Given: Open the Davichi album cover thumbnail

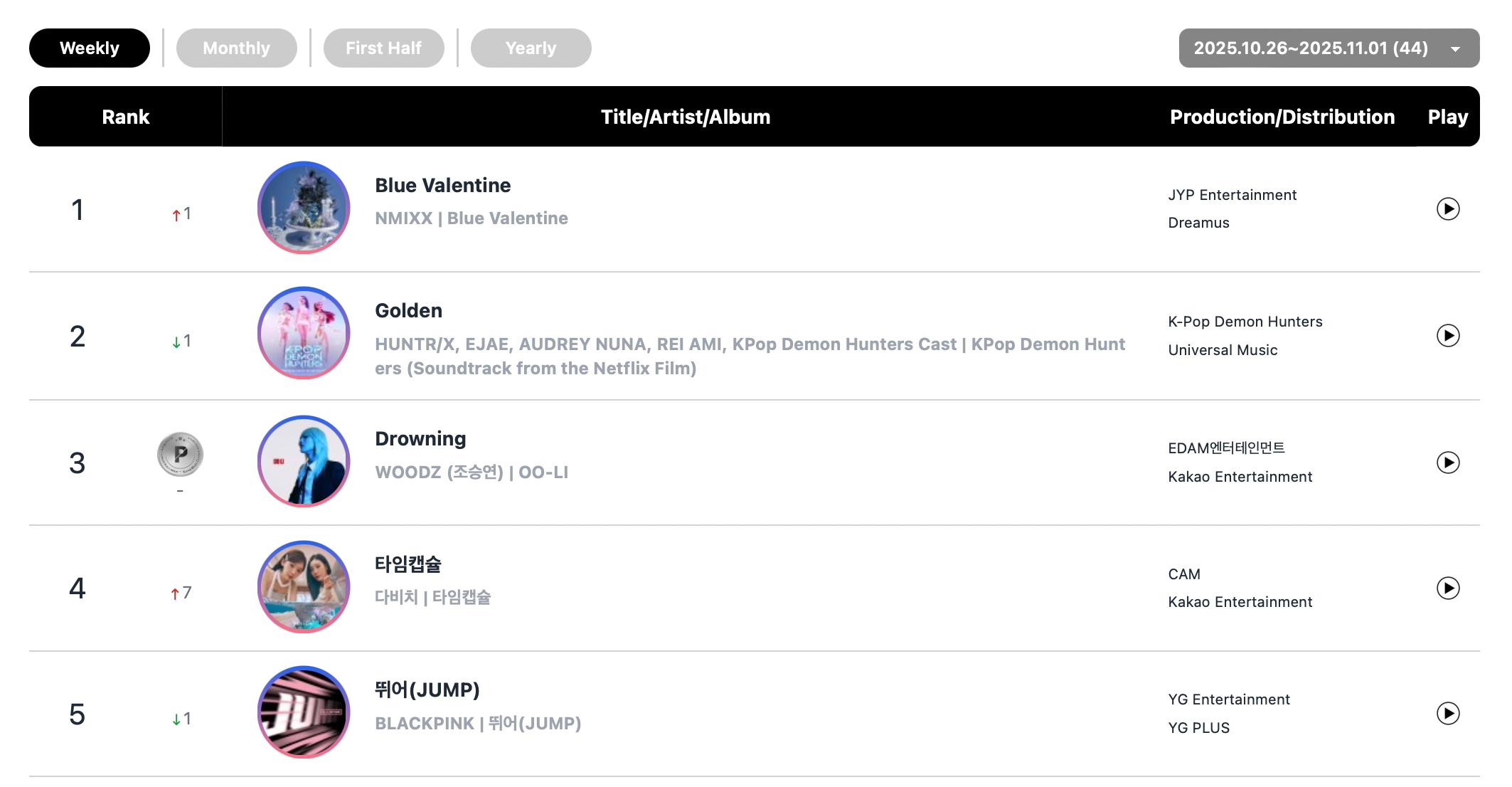Looking at the screenshot, I should pyautogui.click(x=304, y=587).
